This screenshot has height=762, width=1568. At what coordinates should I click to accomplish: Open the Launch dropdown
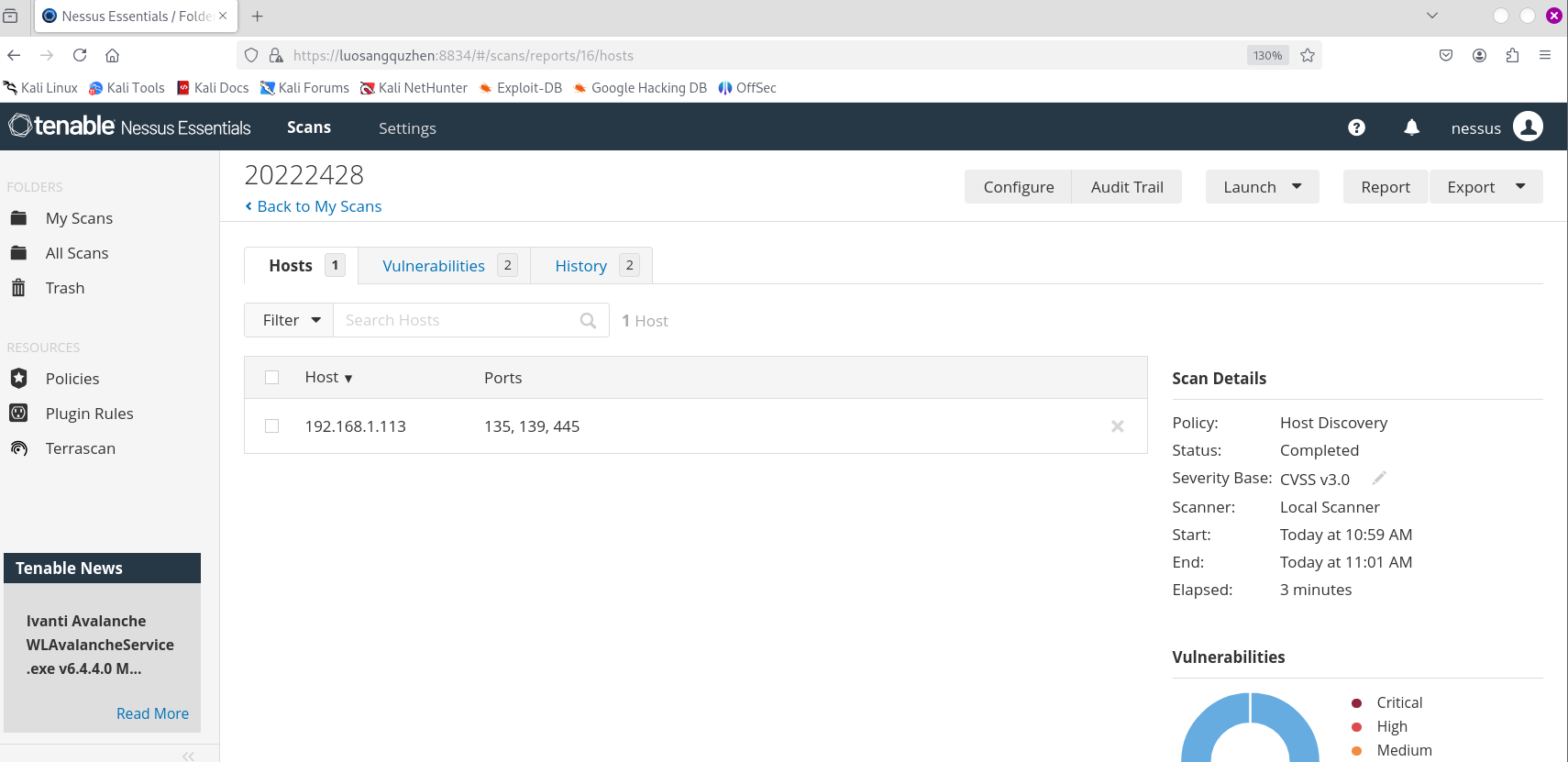[x=1262, y=187]
